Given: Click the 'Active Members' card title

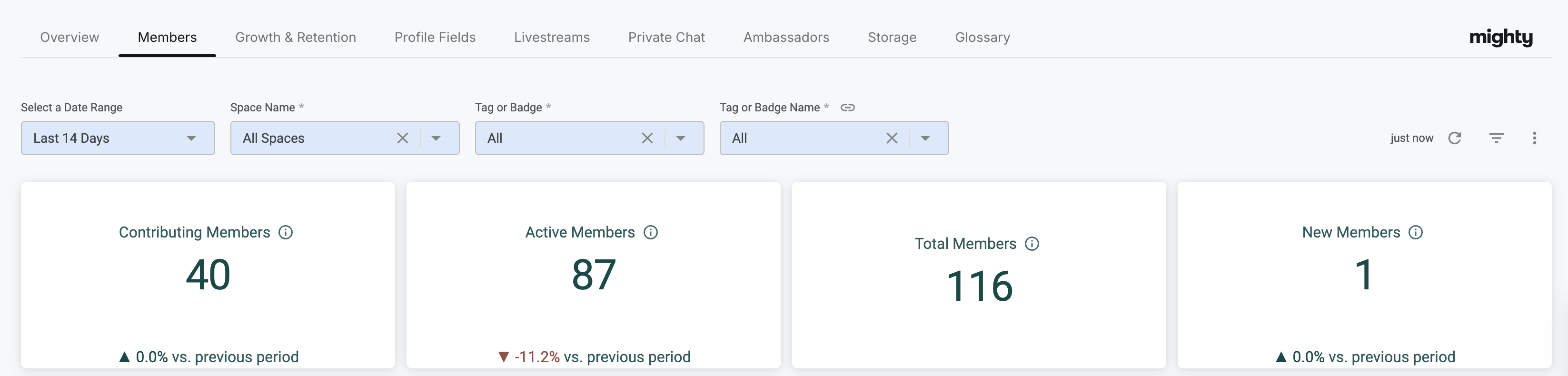Looking at the screenshot, I should click(x=579, y=232).
